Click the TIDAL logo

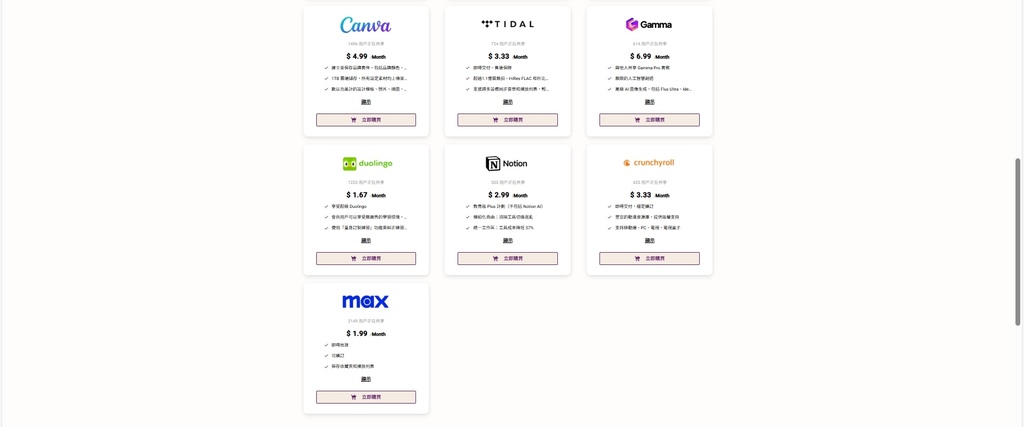[x=507, y=24]
